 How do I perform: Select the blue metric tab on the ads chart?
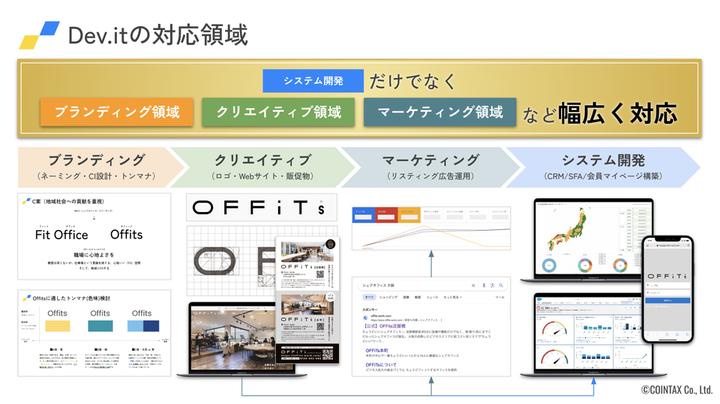click(363, 215)
